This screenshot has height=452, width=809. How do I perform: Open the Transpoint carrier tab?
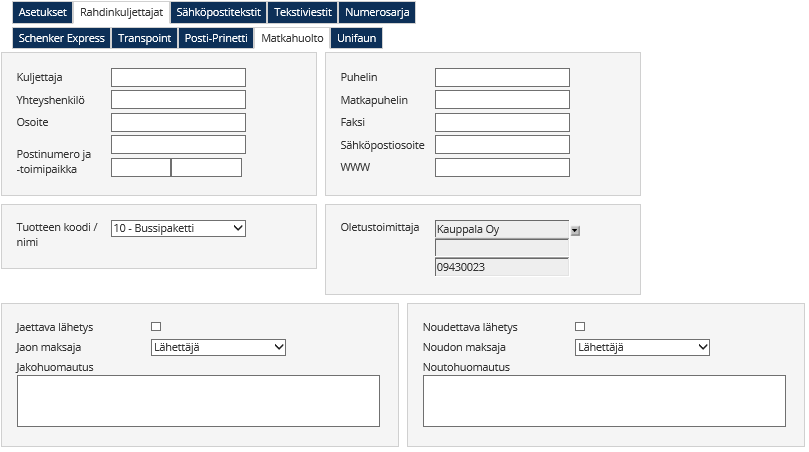pyautogui.click(x=145, y=38)
